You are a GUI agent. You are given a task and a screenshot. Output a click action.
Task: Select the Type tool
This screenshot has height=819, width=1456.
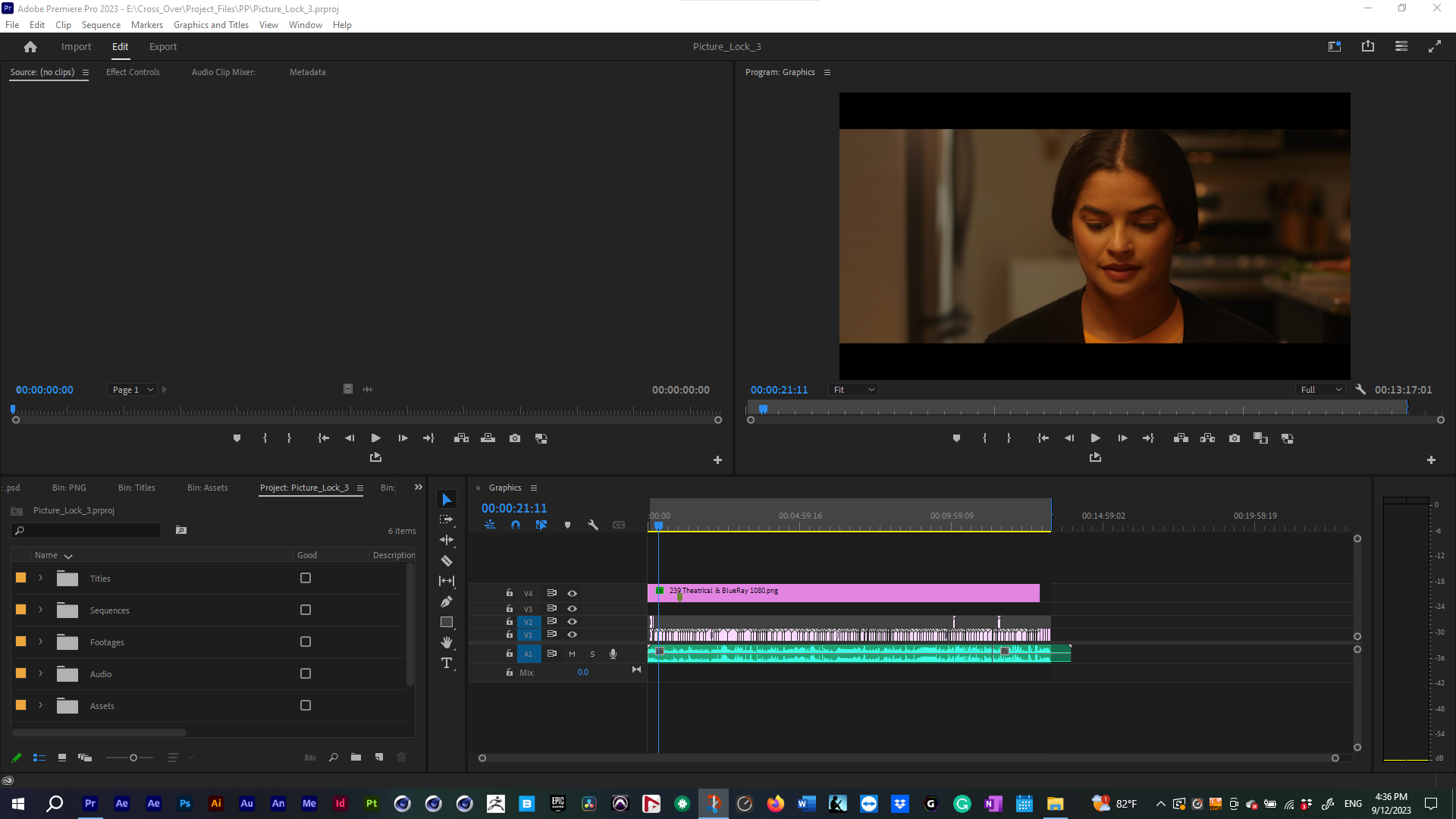[447, 664]
